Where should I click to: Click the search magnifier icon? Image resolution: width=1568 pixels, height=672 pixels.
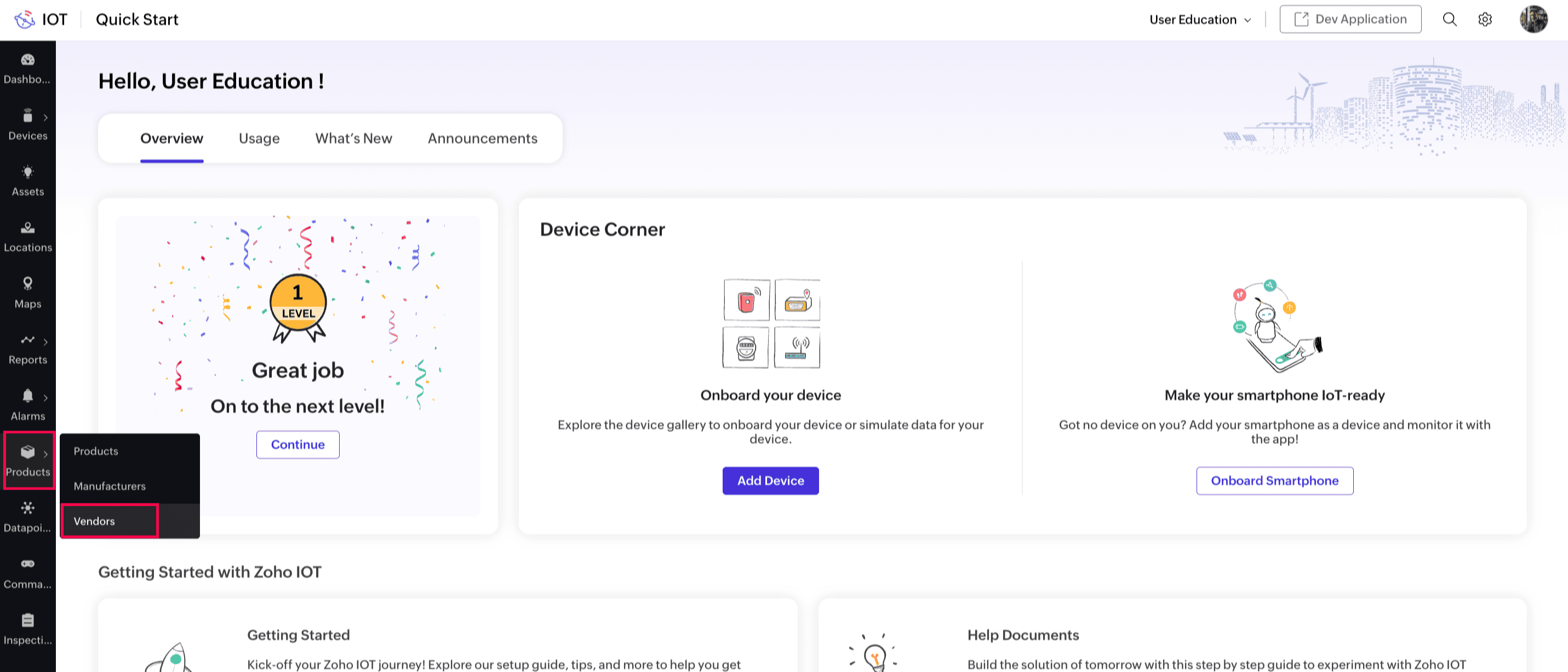1449,20
